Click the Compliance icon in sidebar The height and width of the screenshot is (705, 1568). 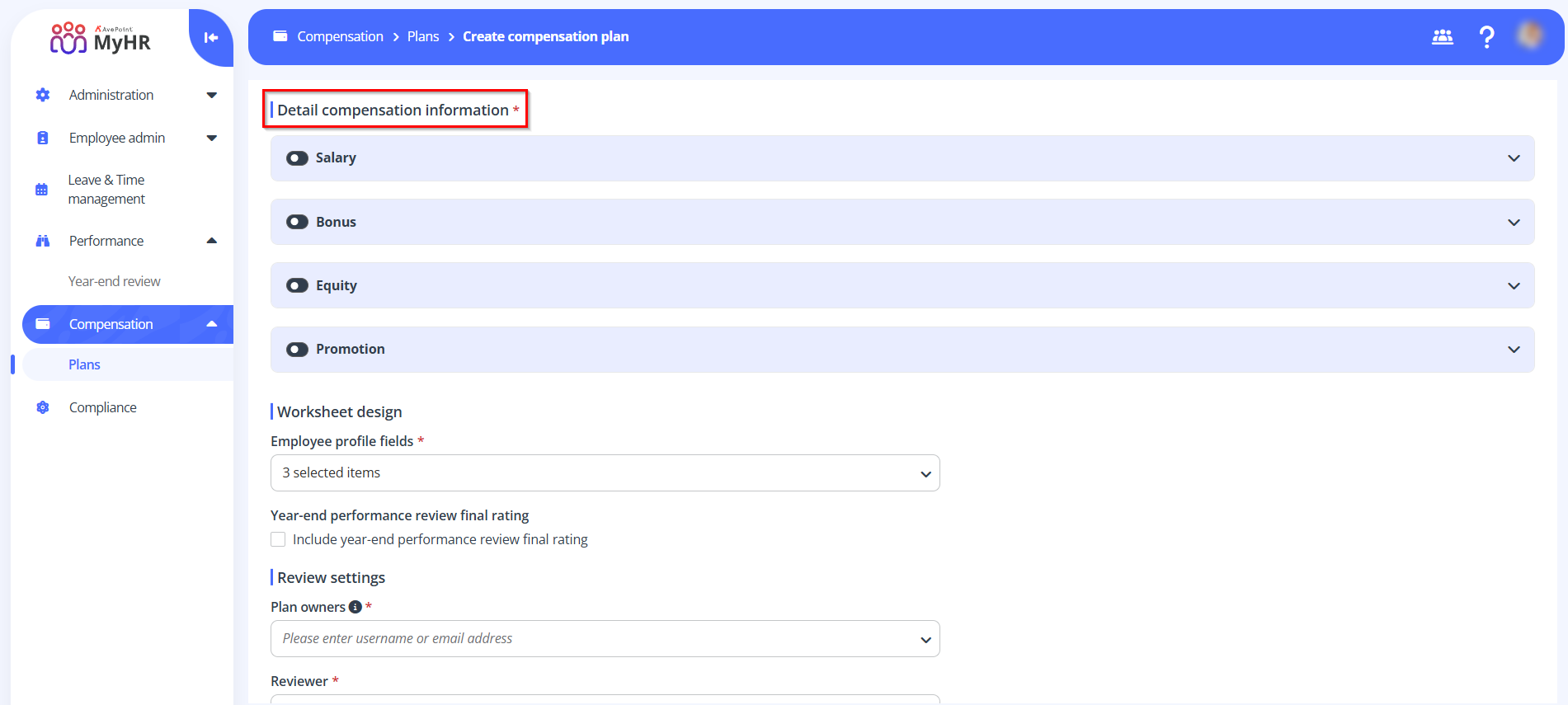(x=43, y=407)
